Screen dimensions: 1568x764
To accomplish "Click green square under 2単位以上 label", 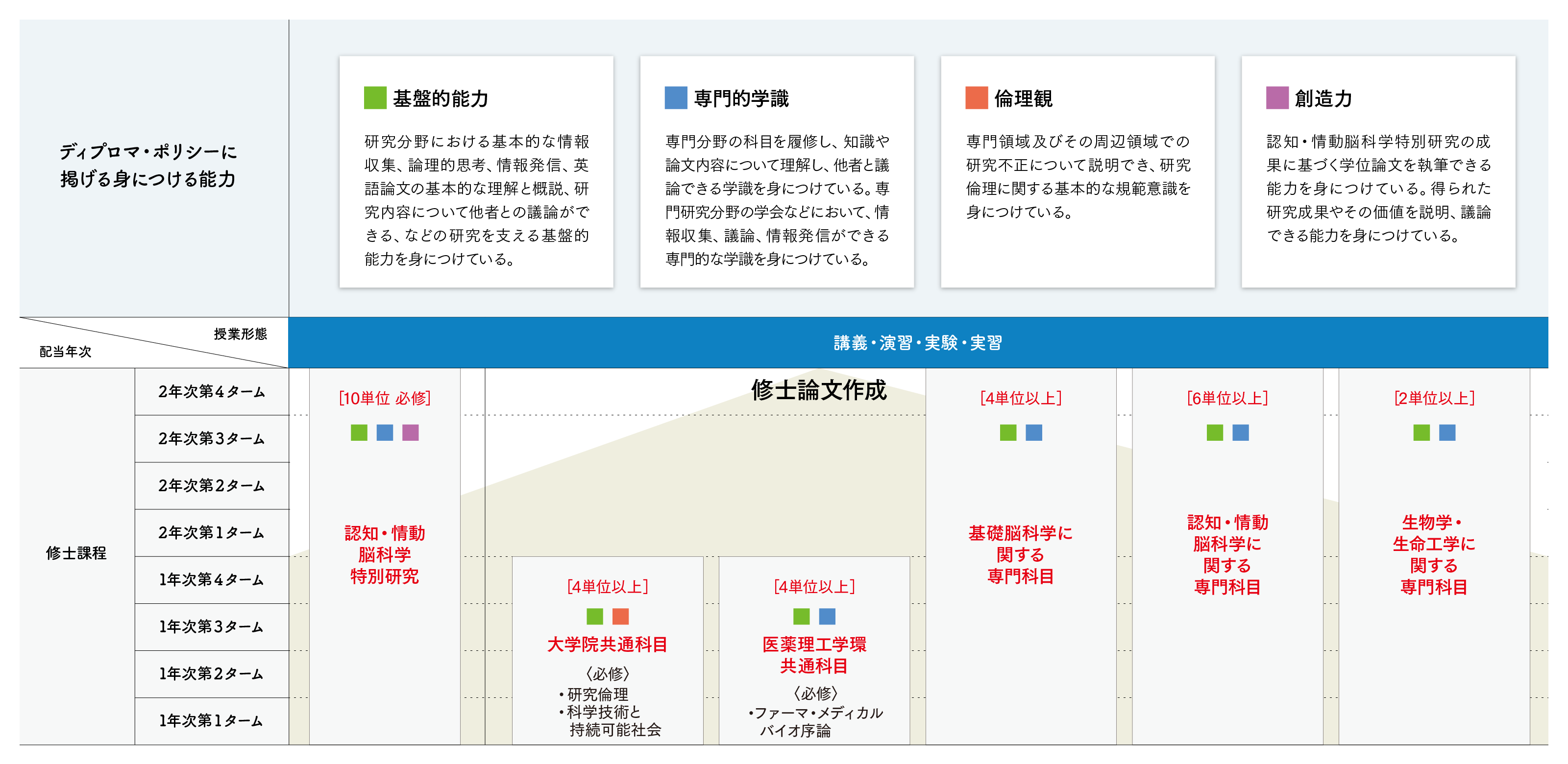I will (x=1421, y=432).
